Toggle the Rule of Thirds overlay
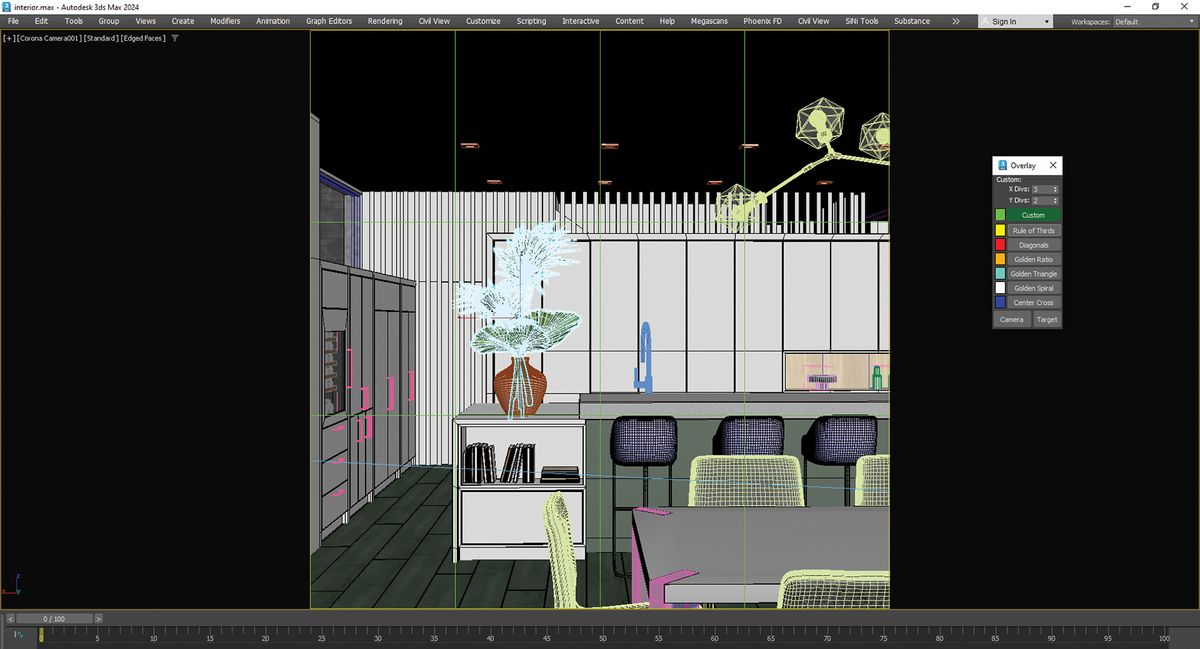The height and width of the screenshot is (649, 1200). pyautogui.click(x=1033, y=230)
